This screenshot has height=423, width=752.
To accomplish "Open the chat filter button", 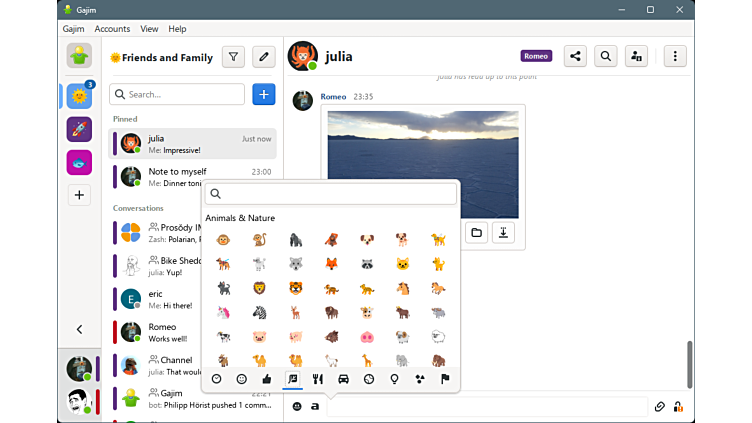I will pyautogui.click(x=233, y=57).
